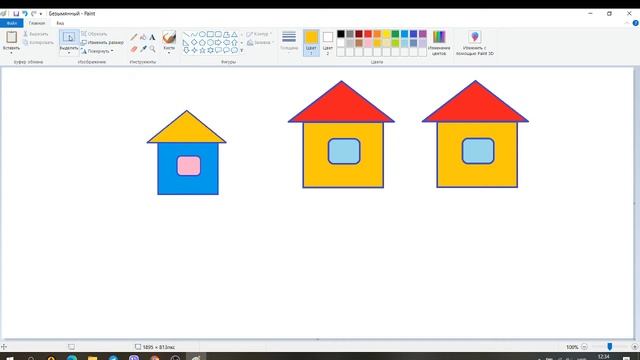Screen dimensions: 640x360
Task: Choose the Four-point star shape
Action: click(194, 50)
